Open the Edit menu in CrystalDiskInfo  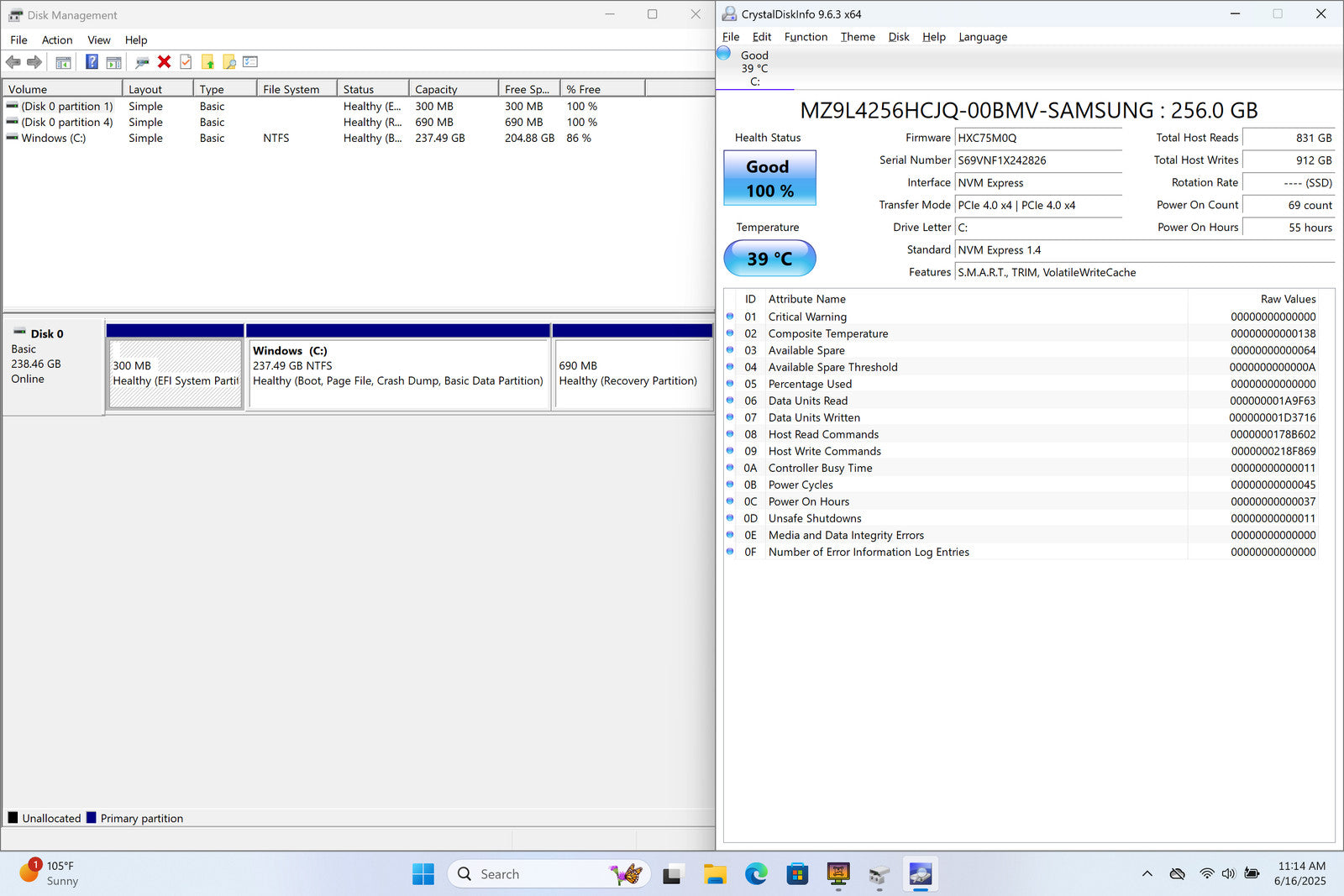pos(762,37)
